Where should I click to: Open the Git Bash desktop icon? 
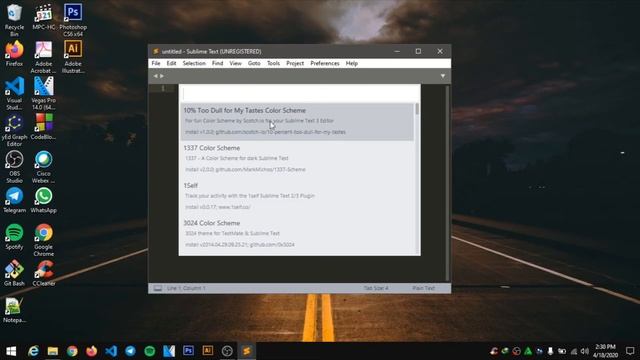(14, 273)
